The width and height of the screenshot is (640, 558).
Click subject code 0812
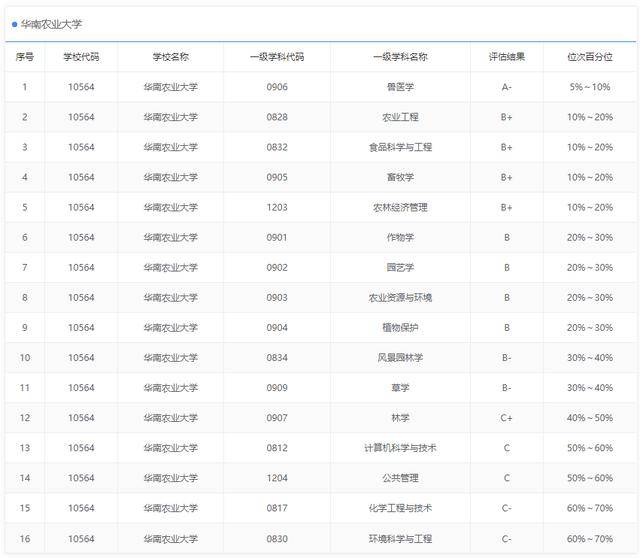click(277, 448)
